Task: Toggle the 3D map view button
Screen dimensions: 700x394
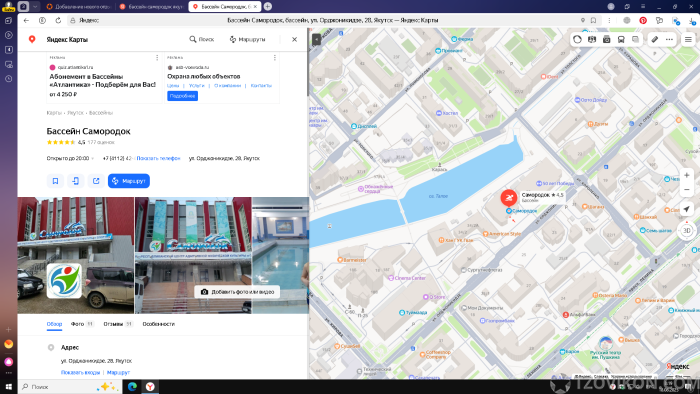Action: 687,230
